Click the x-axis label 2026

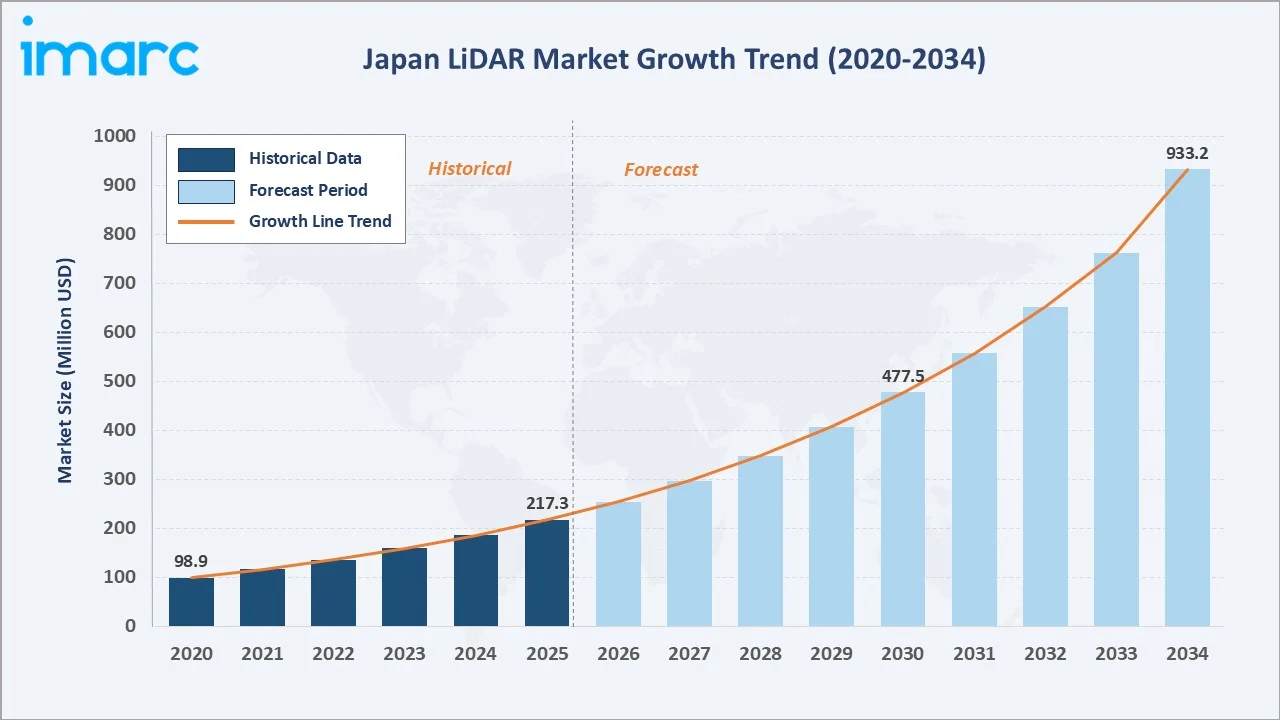pos(618,654)
